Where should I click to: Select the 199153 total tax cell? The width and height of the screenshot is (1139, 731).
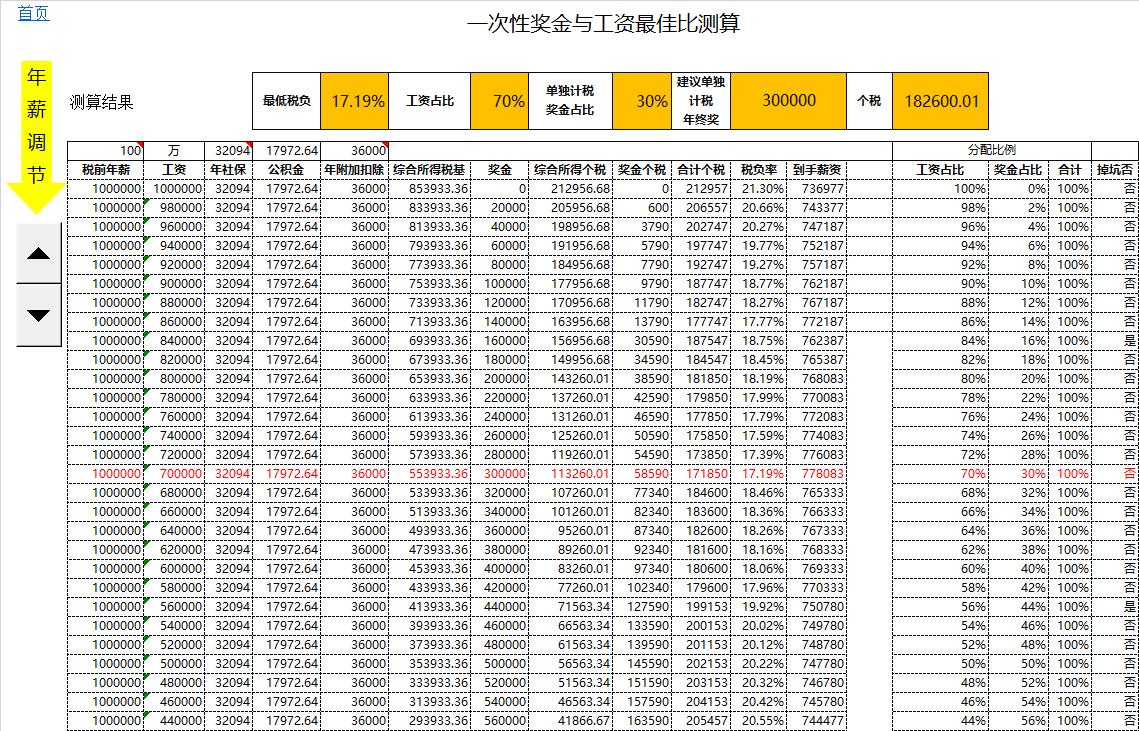point(701,607)
